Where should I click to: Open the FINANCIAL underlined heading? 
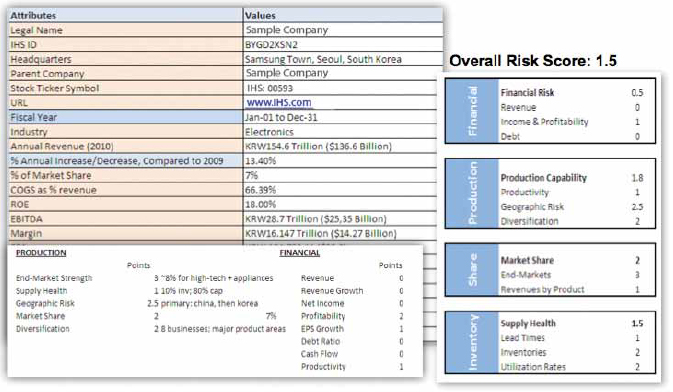[300, 253]
